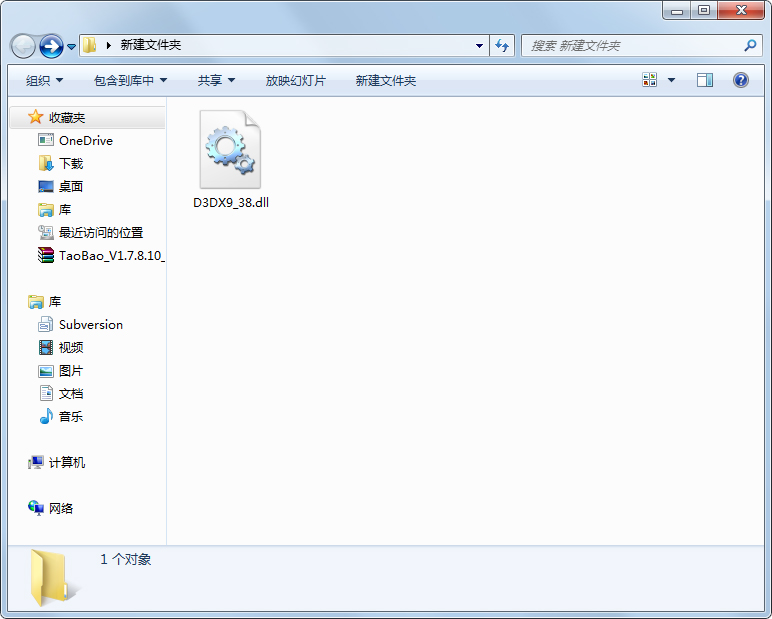Click the refresh icon beside address bar
This screenshot has height=619, width=772.
[x=502, y=46]
